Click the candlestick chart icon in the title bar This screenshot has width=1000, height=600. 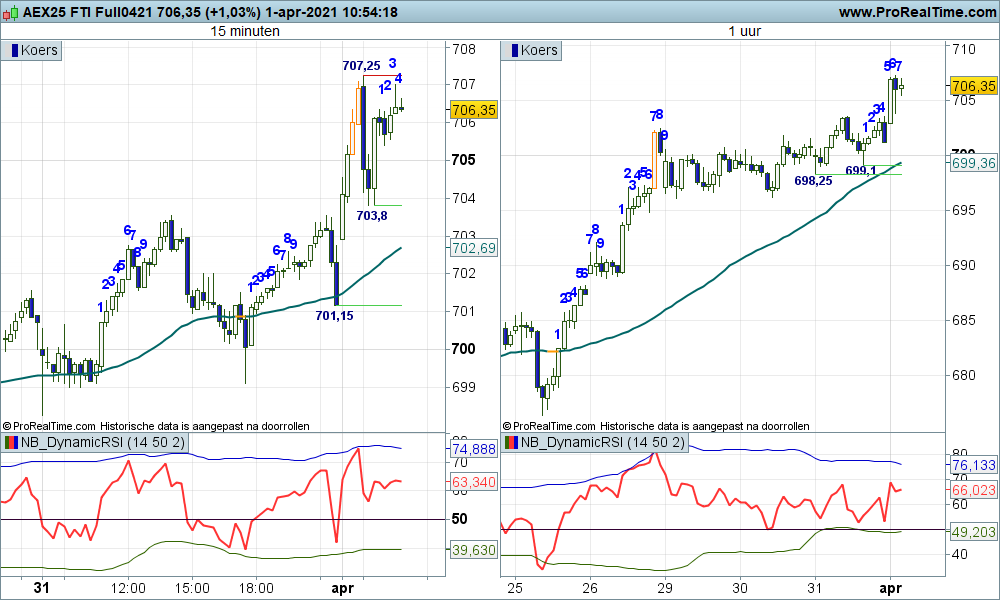12,11
